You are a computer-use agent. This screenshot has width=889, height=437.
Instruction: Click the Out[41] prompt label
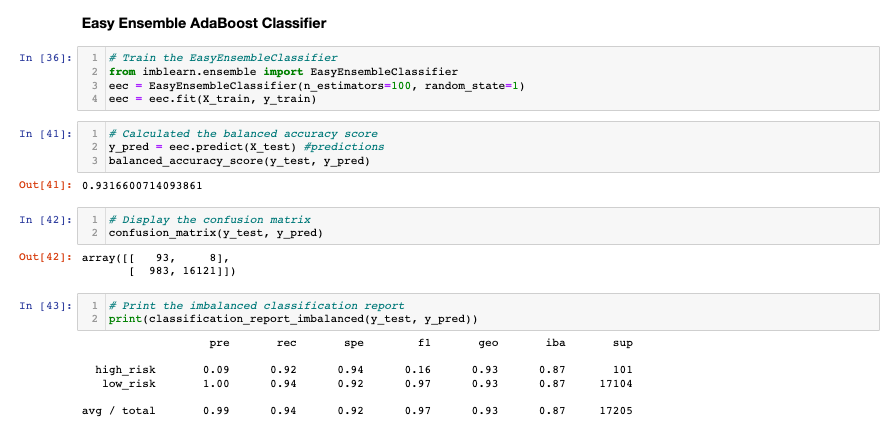pyautogui.click(x=45, y=185)
